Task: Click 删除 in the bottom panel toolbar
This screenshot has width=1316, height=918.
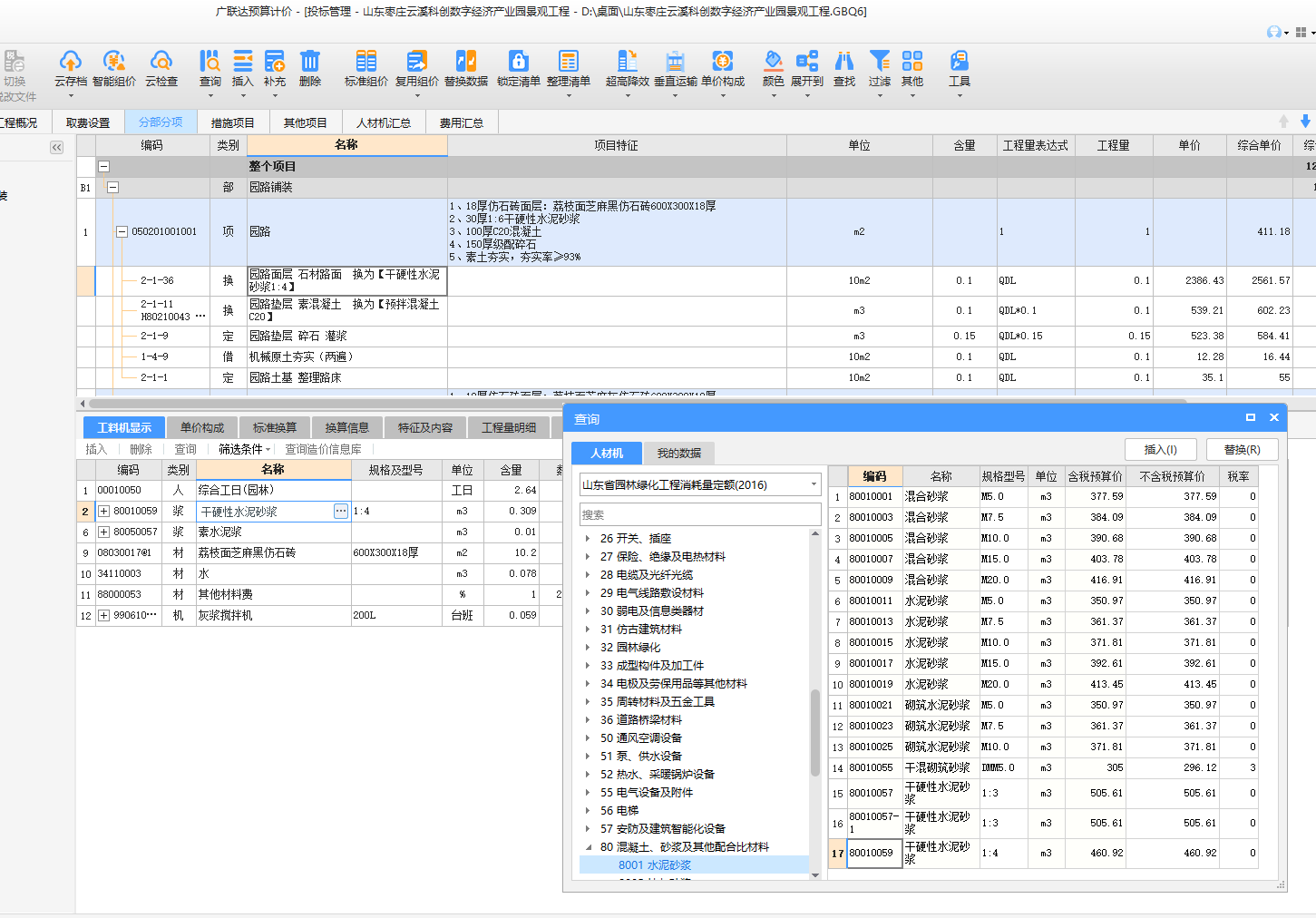Action: pos(141,449)
